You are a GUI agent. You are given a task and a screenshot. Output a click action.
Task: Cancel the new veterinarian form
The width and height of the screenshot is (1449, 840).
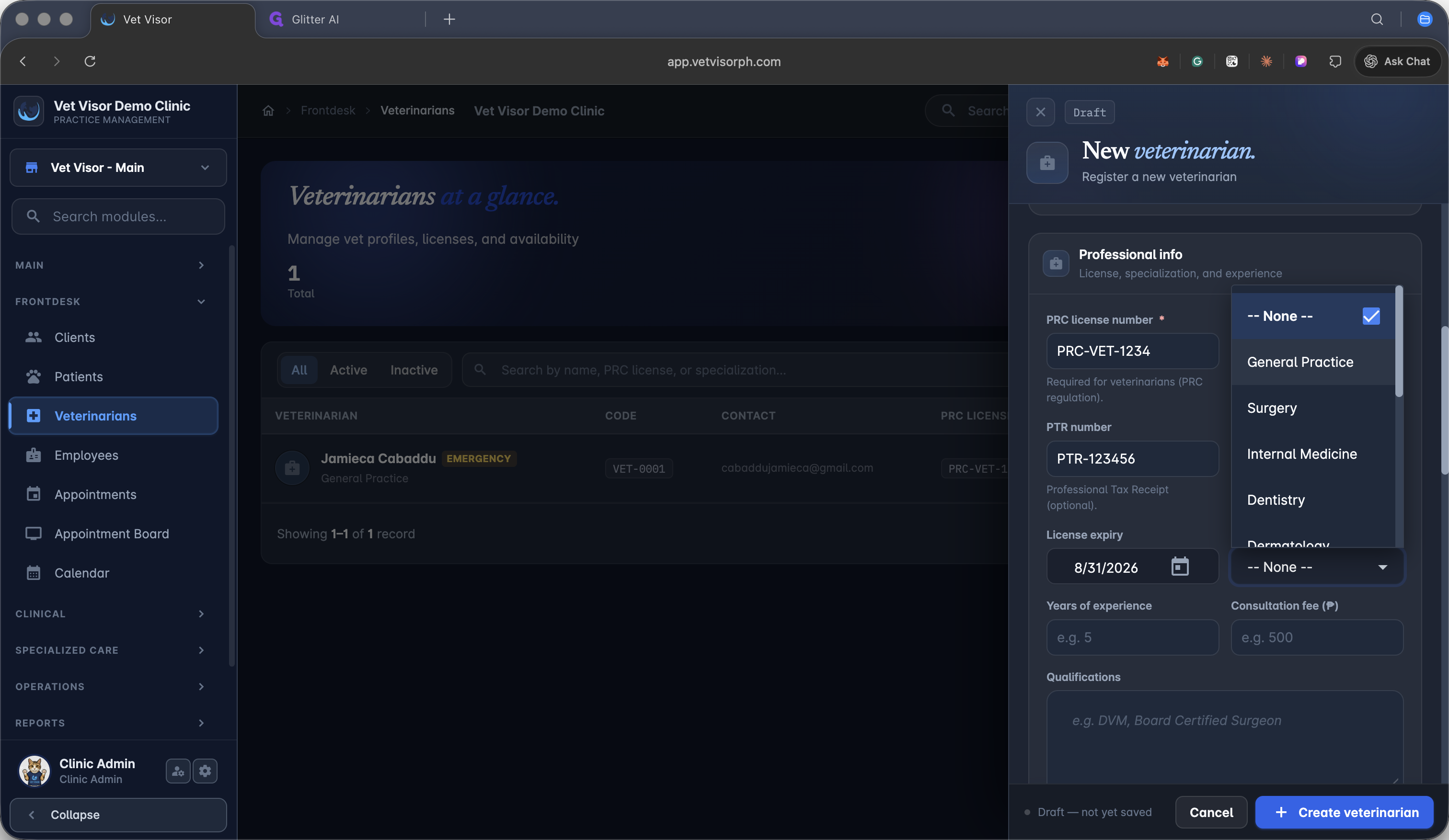click(x=1211, y=812)
